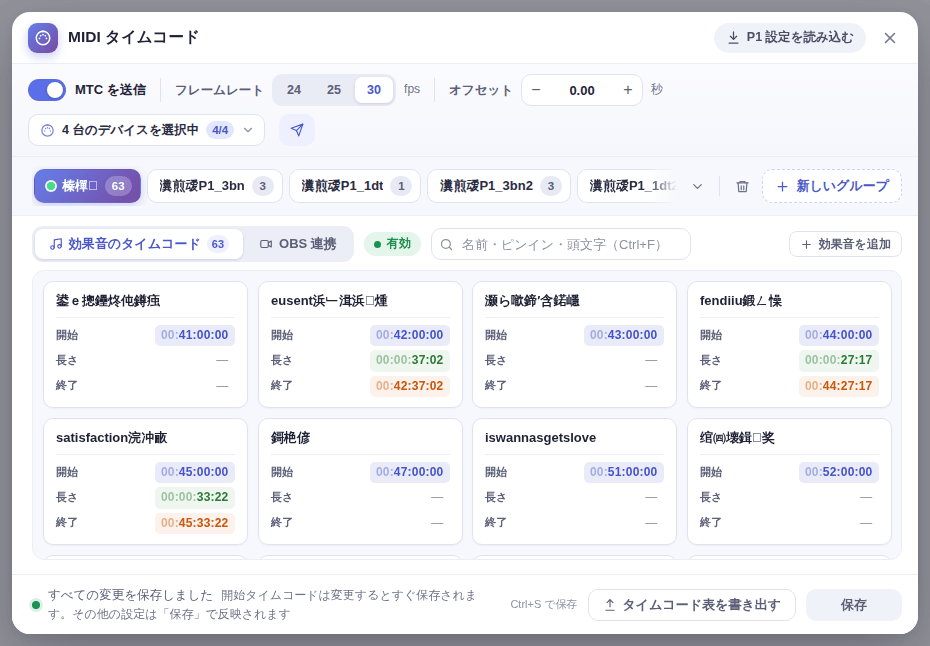This screenshot has height=646, width=930.
Task: Toggle the MTC を送信 switch
Action: [47, 90]
